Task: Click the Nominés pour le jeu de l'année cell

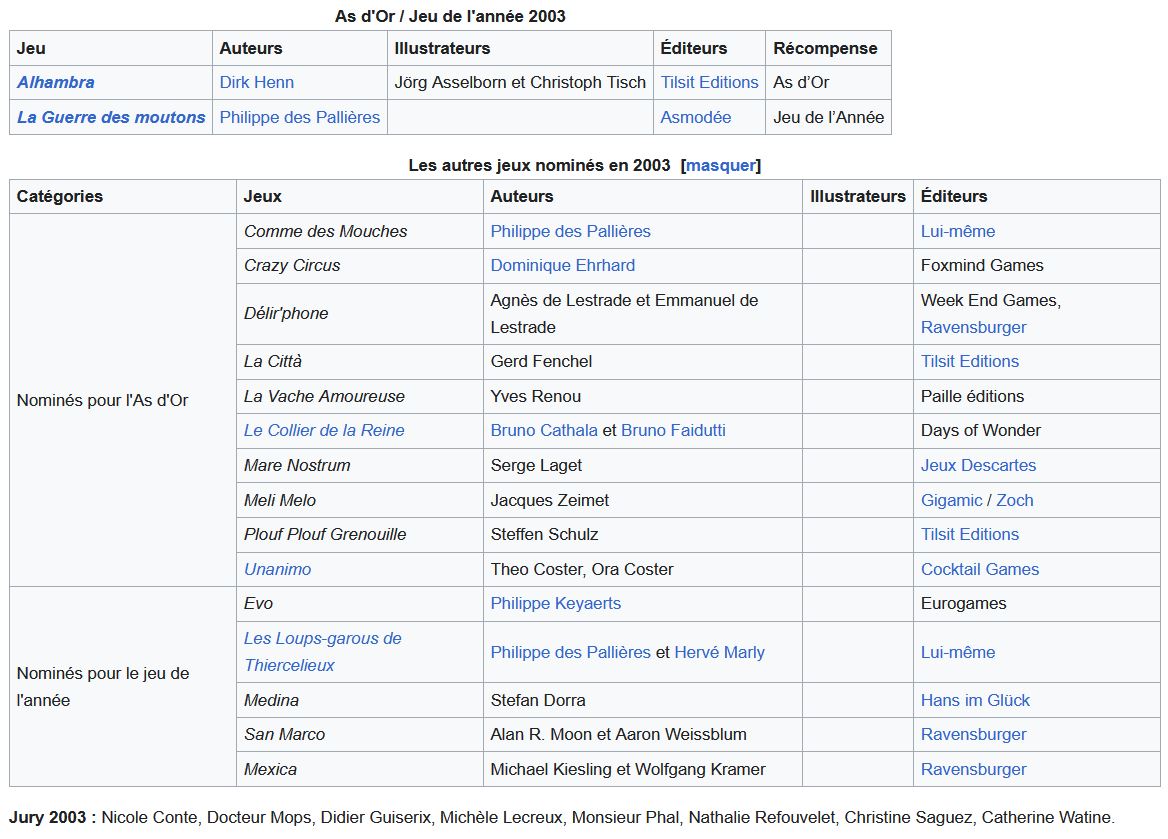Action: pyautogui.click(x=123, y=687)
